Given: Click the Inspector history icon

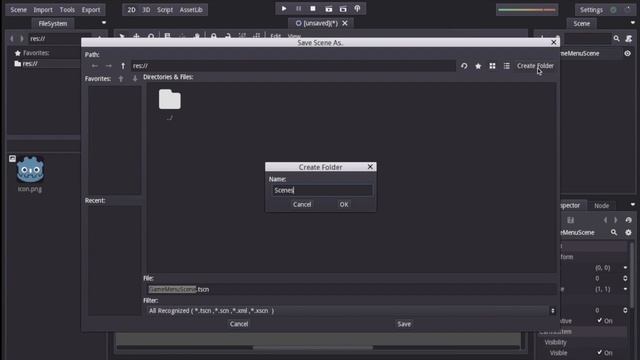Looking at the screenshot, I should 629,220.
